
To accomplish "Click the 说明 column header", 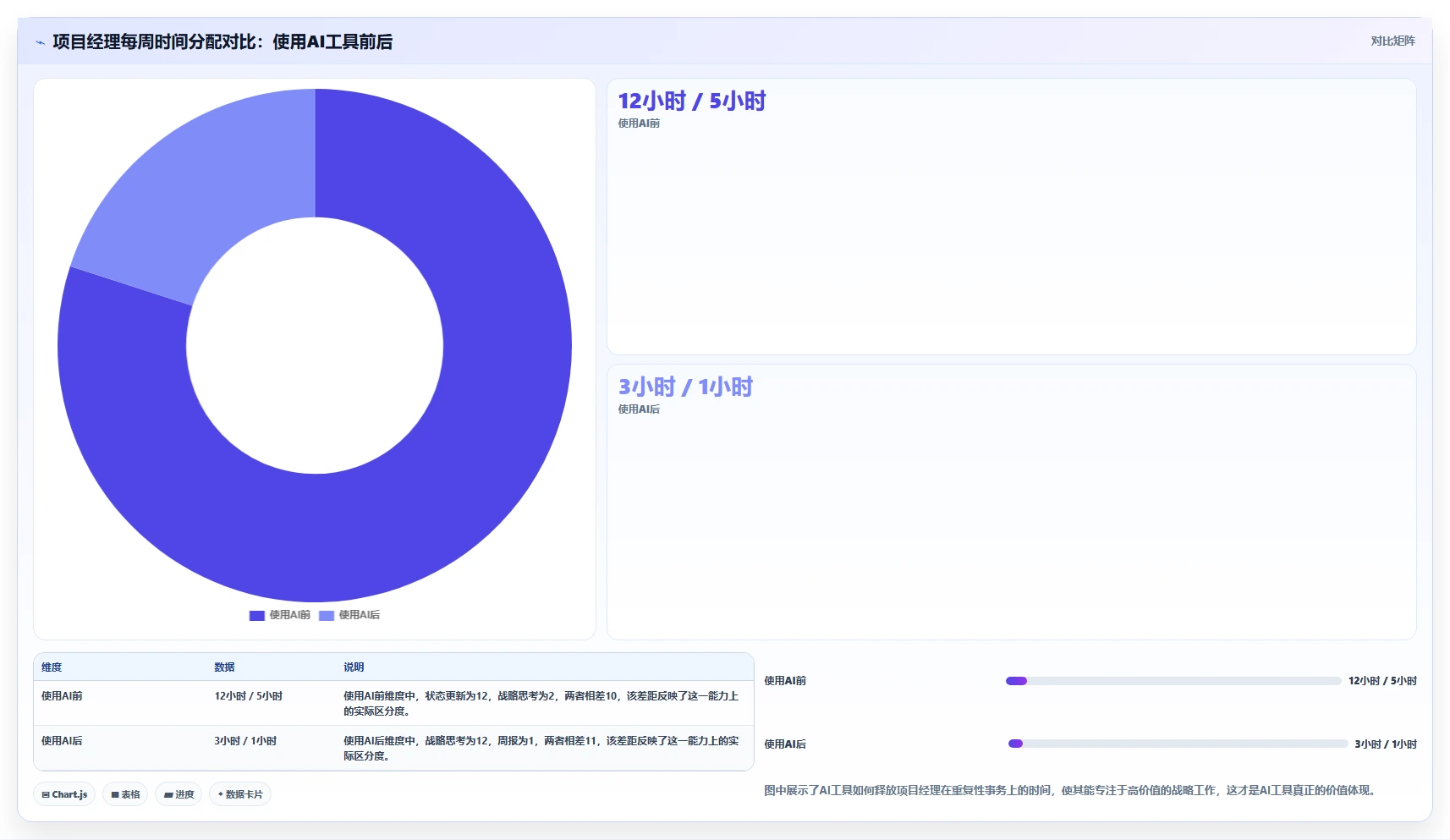I will pyautogui.click(x=354, y=667).
